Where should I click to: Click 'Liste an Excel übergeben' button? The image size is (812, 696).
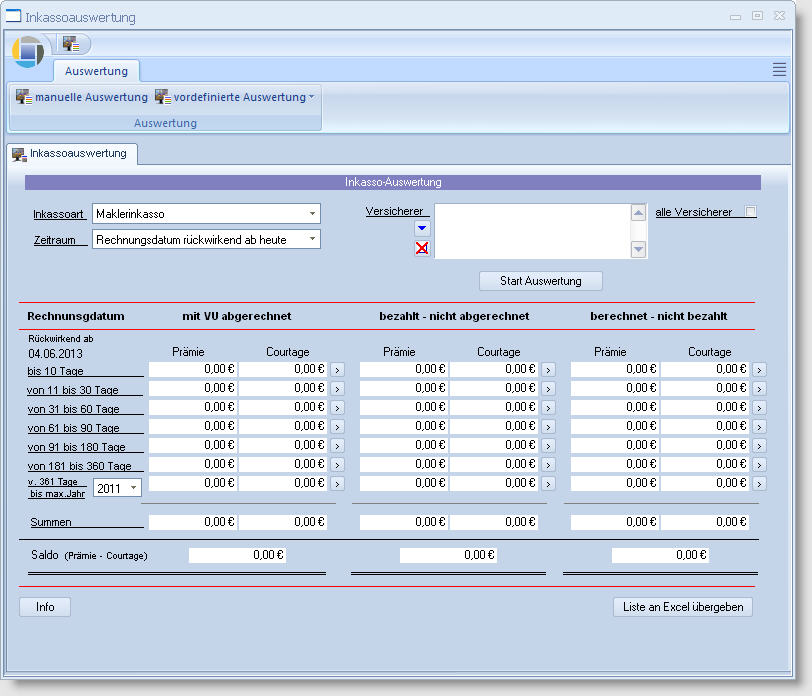pos(682,607)
